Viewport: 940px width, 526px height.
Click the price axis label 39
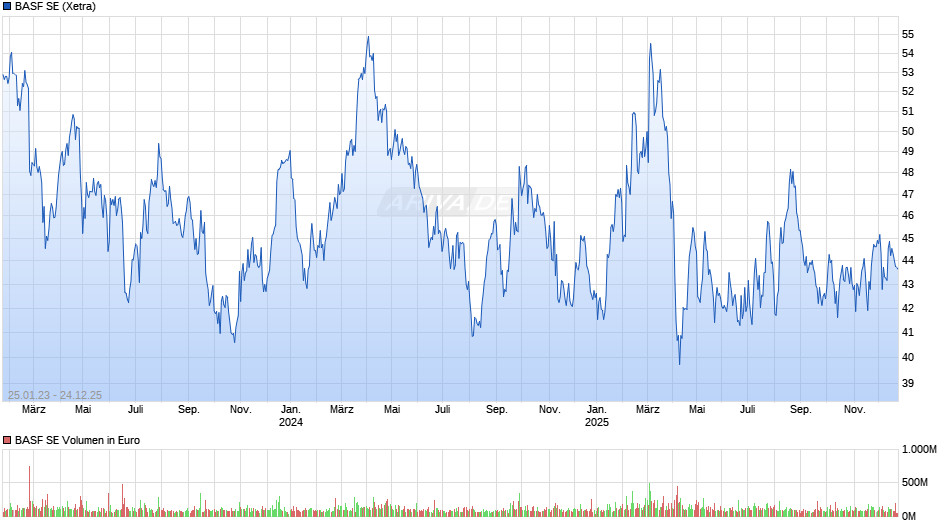908,383
